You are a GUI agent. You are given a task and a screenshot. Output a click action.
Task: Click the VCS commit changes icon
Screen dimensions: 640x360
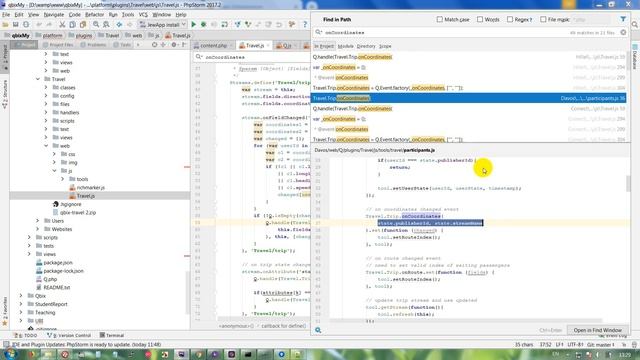click(x=248, y=25)
